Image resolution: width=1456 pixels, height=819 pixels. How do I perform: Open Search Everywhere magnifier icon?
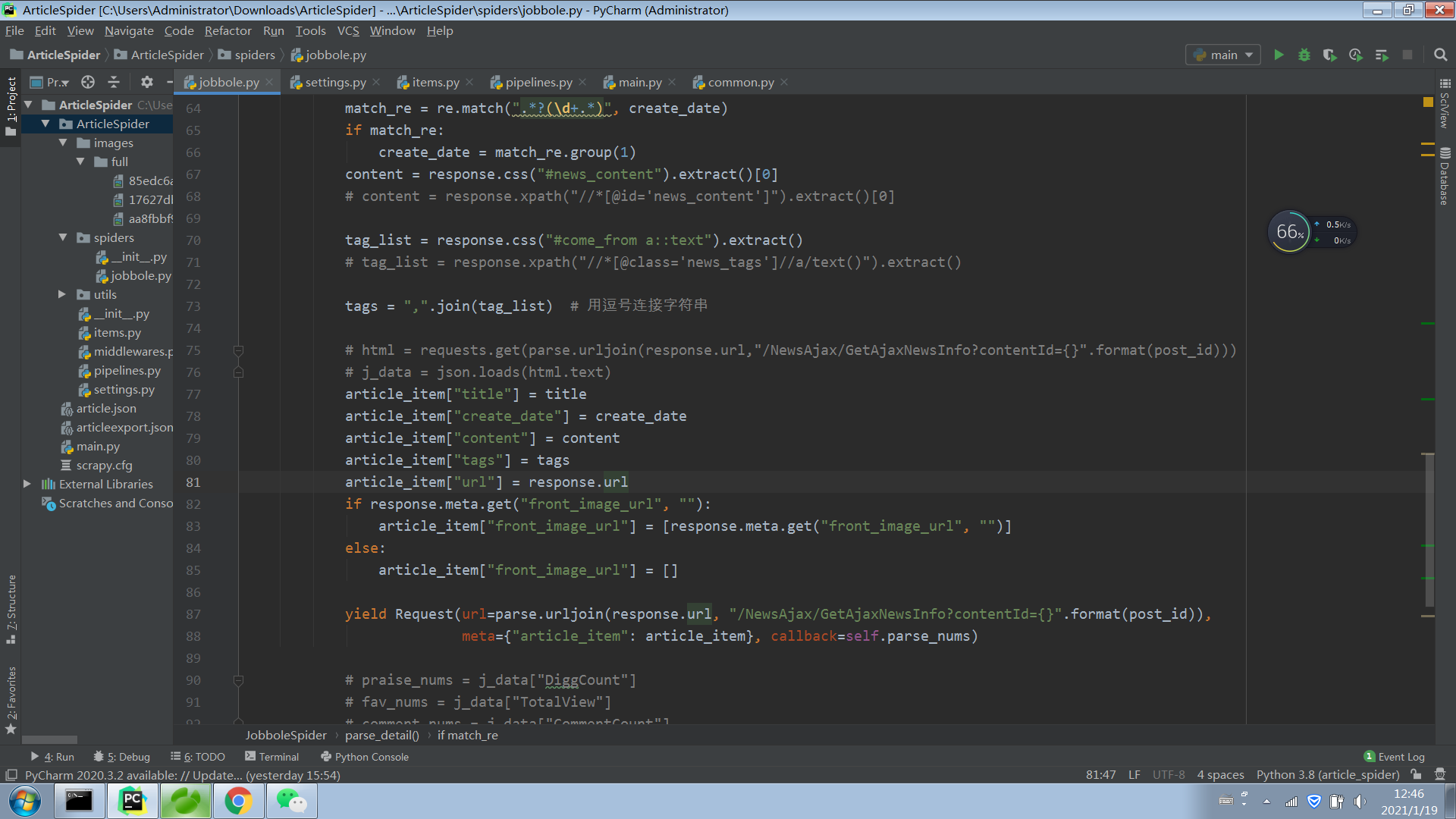[1440, 55]
